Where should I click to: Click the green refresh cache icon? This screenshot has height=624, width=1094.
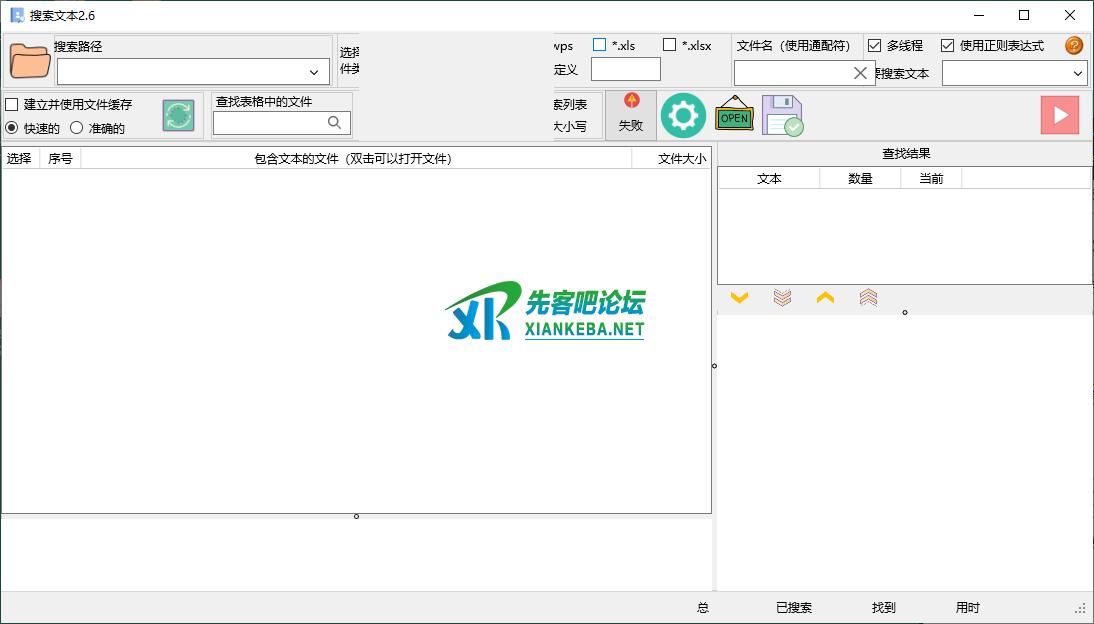coord(178,116)
